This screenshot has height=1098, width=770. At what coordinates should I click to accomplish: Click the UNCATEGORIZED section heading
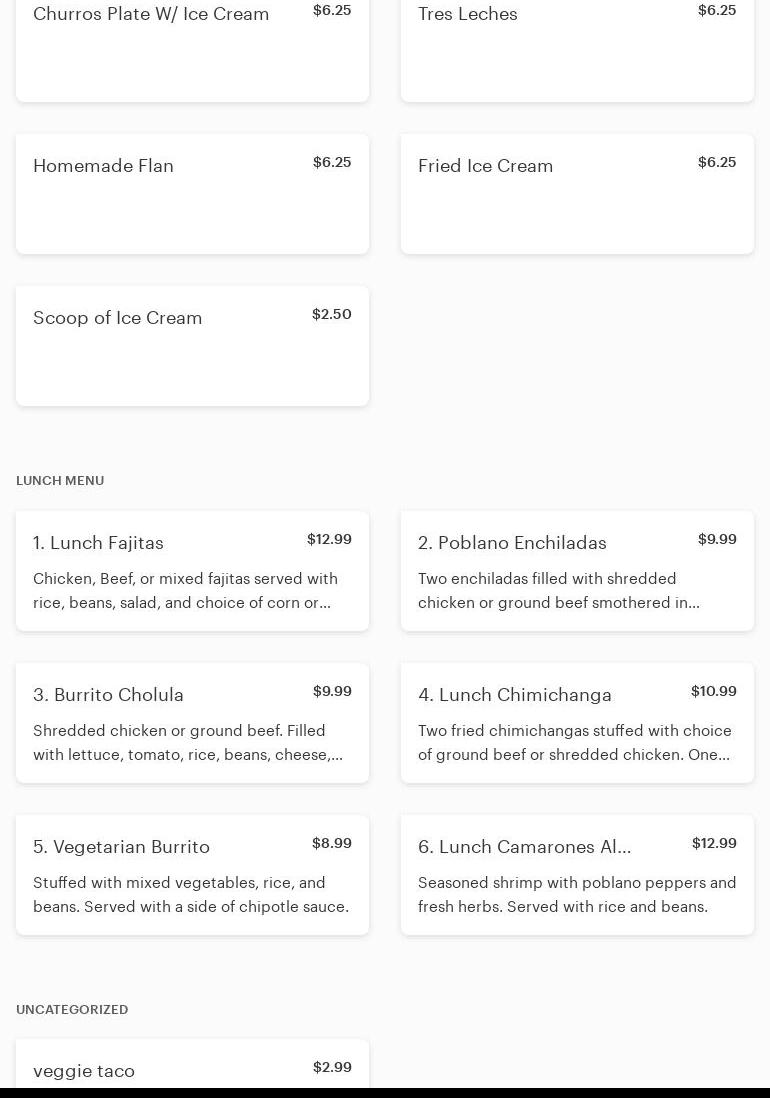pyautogui.click(x=72, y=1010)
